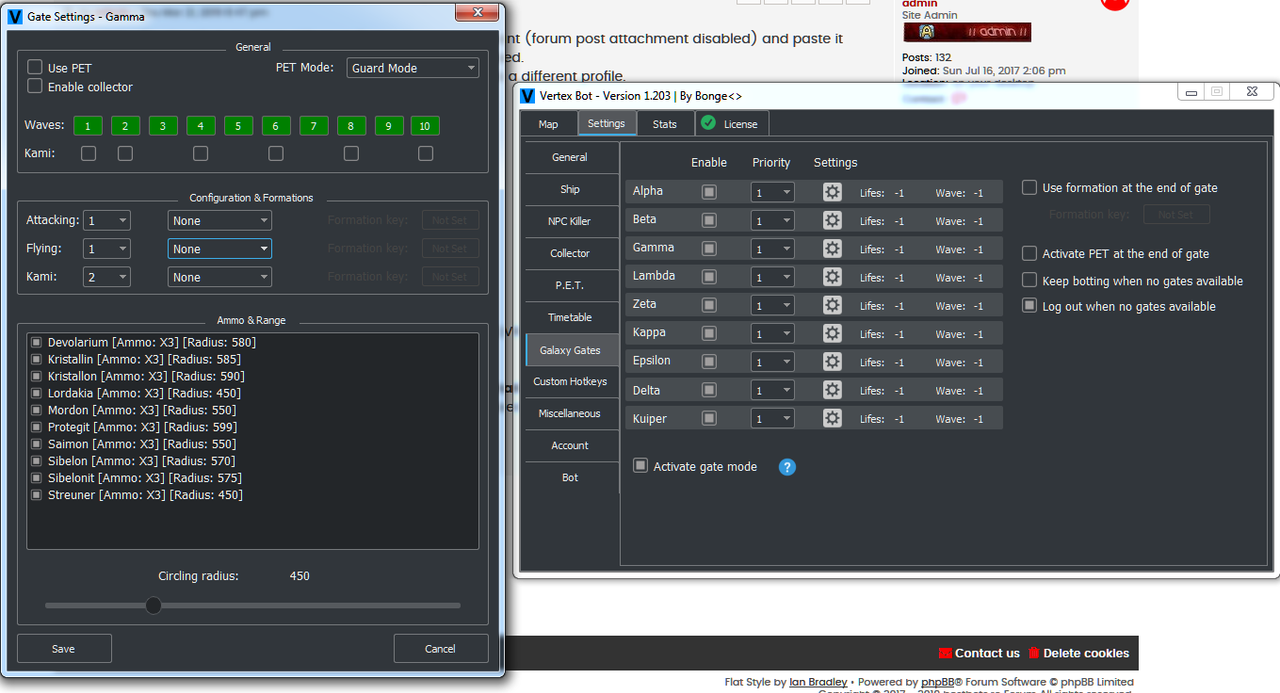Click Gate Settings window logo icon
Image resolution: width=1280 pixels, height=693 pixels.
(x=15, y=17)
